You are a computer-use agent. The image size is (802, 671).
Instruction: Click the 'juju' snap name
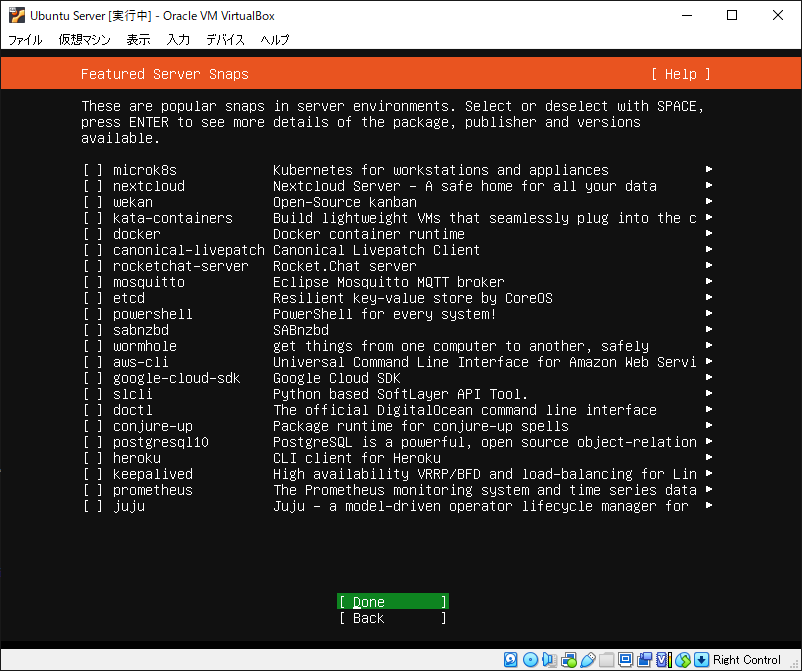129,506
